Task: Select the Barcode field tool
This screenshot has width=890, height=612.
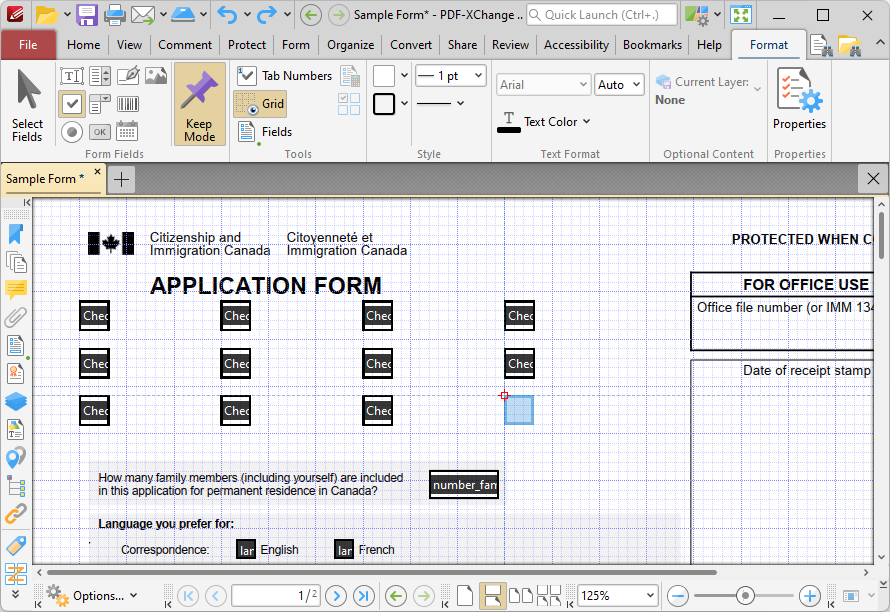Action: click(x=128, y=104)
